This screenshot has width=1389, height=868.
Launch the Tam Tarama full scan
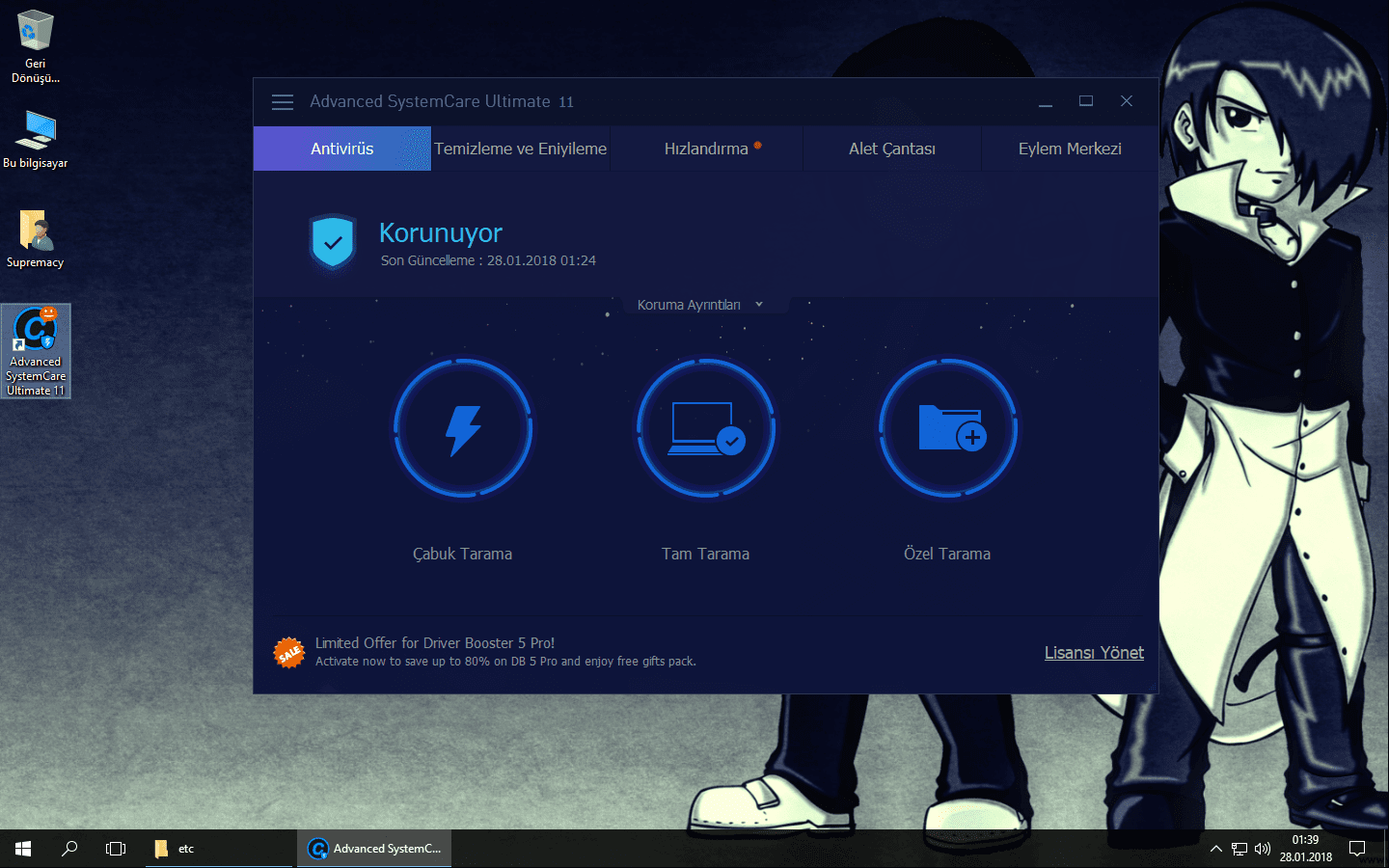point(706,428)
